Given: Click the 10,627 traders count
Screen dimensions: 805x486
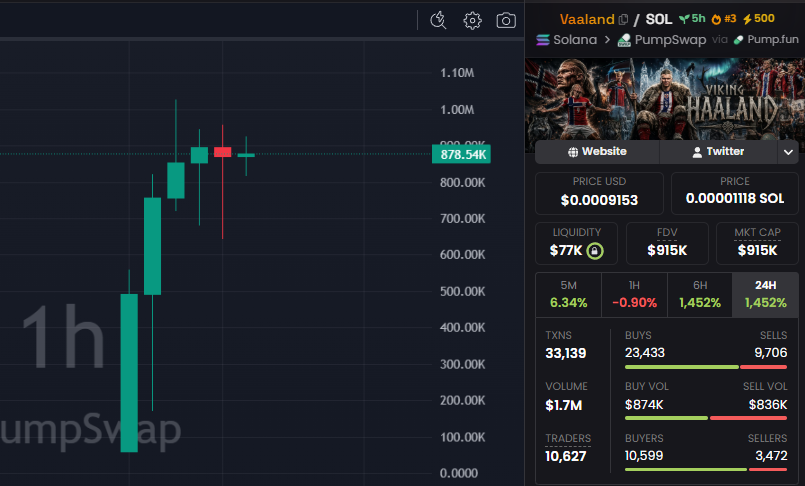Looking at the screenshot, I should coord(566,456).
